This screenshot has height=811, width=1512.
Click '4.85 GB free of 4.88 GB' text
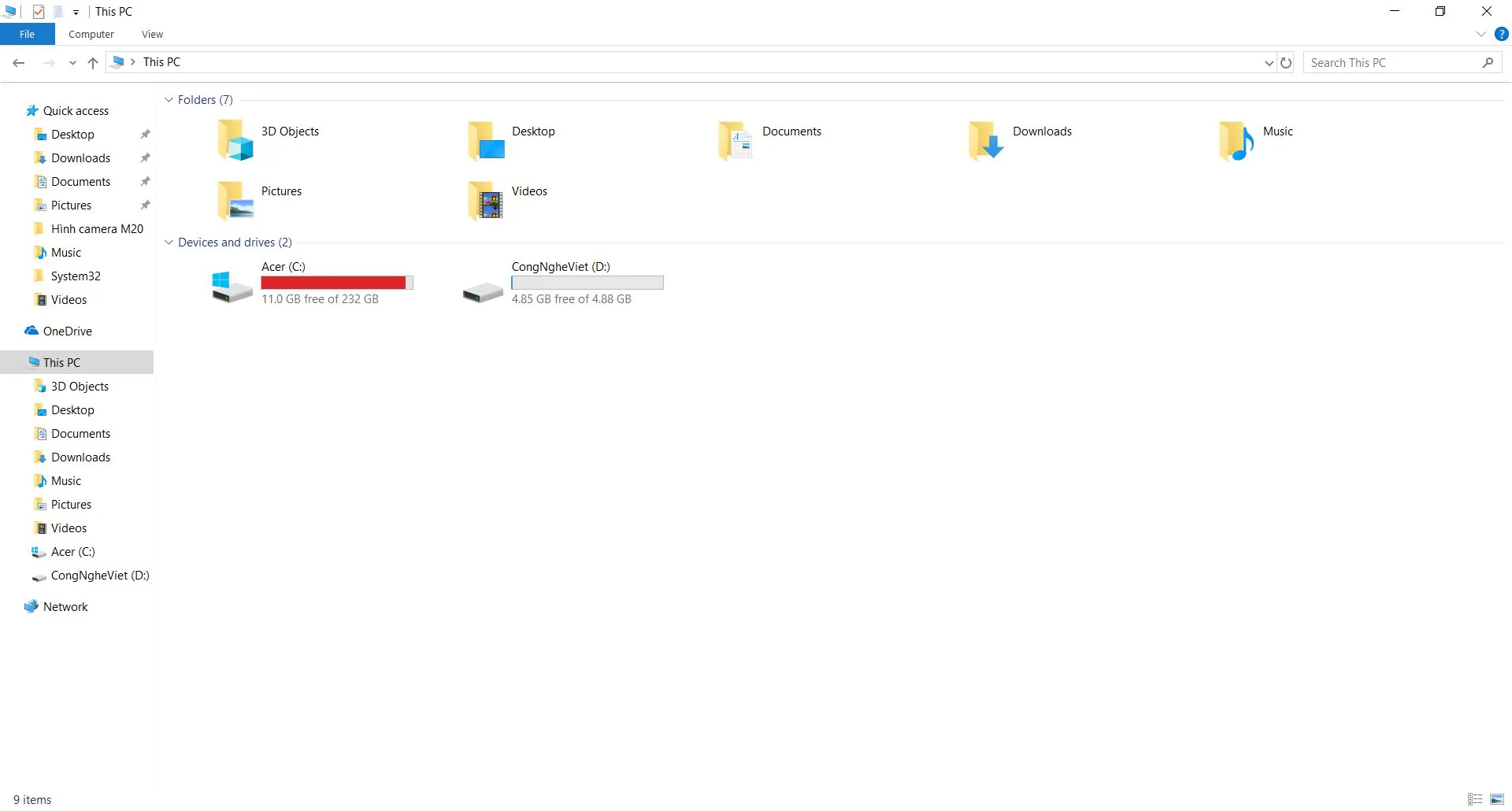pyautogui.click(x=571, y=299)
